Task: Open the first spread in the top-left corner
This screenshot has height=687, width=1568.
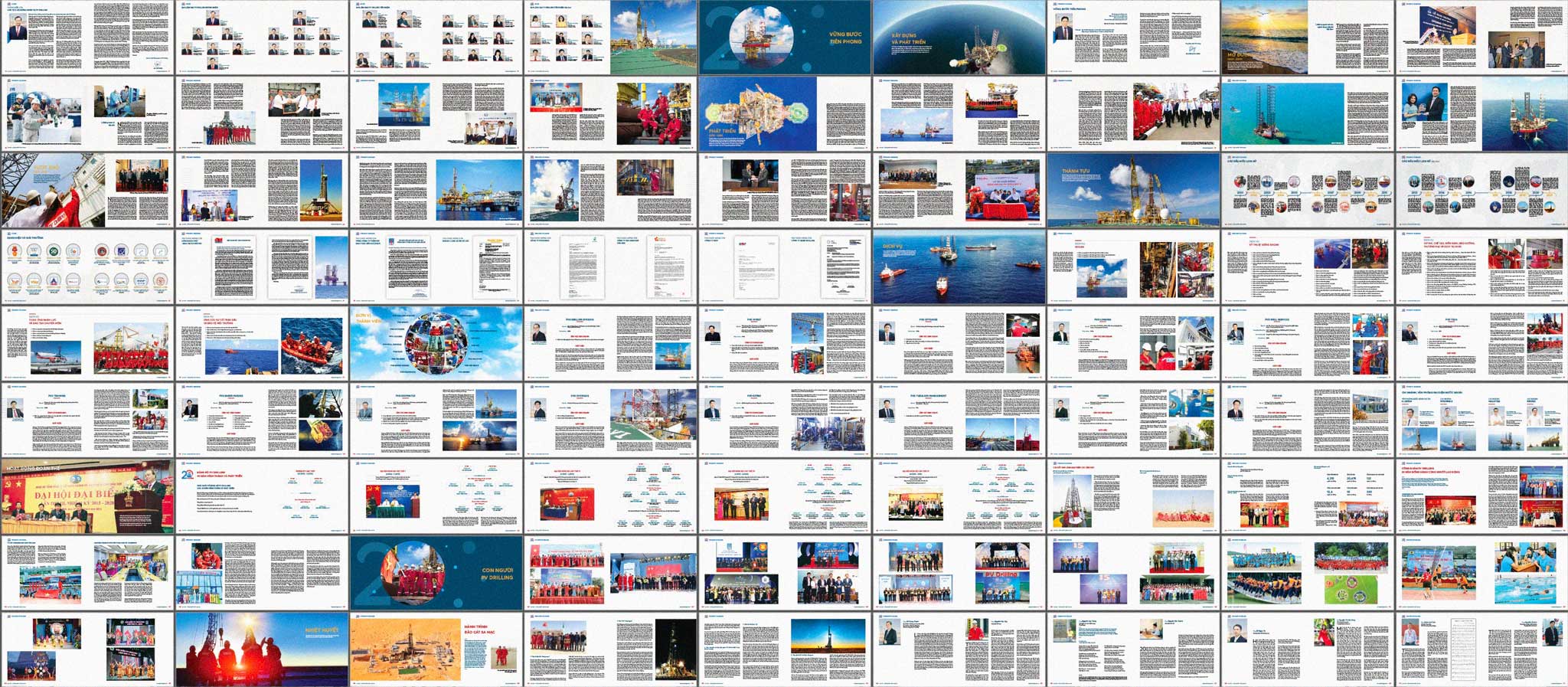Action: coord(87,37)
